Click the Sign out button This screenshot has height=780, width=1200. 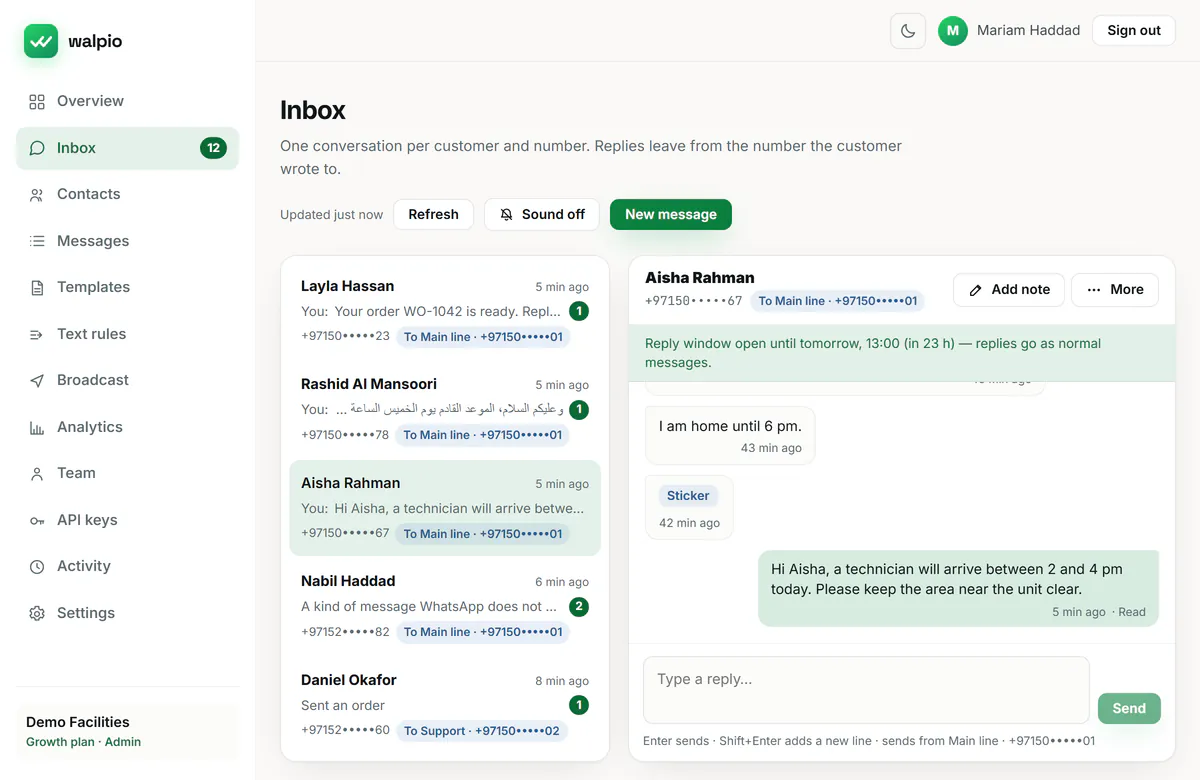[1134, 31]
